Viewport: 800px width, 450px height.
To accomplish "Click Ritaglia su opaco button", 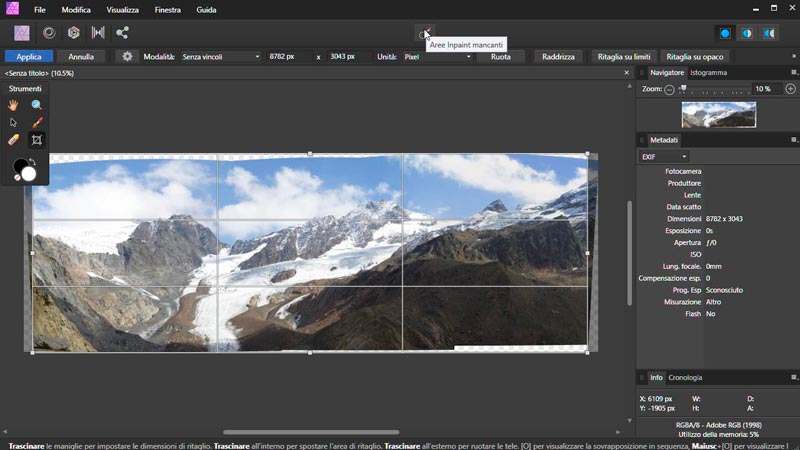I will click(x=695, y=57).
